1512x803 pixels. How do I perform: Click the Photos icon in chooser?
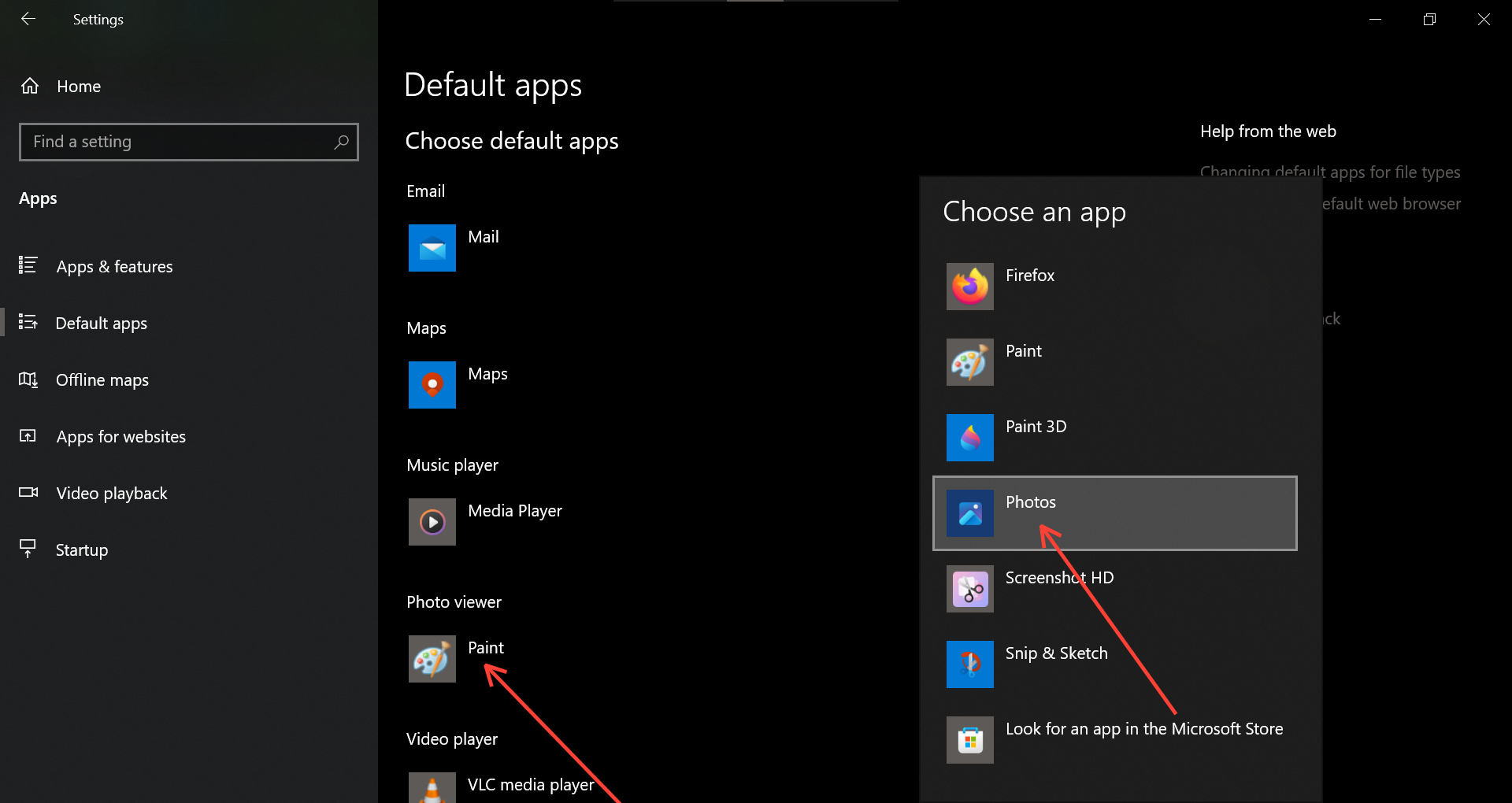[x=970, y=513]
